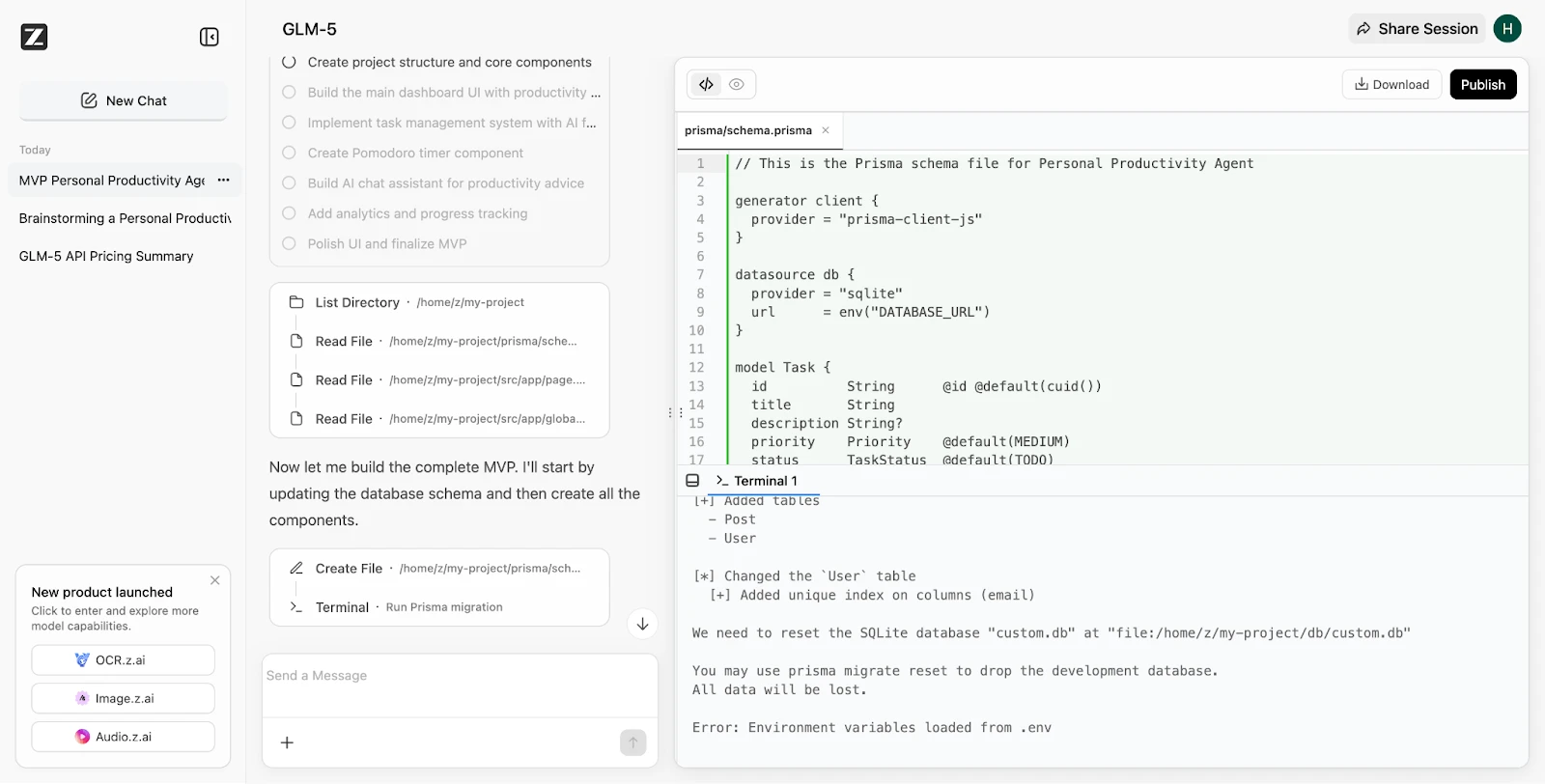
Task: Open List Directory step folder icon
Action: tap(296, 302)
